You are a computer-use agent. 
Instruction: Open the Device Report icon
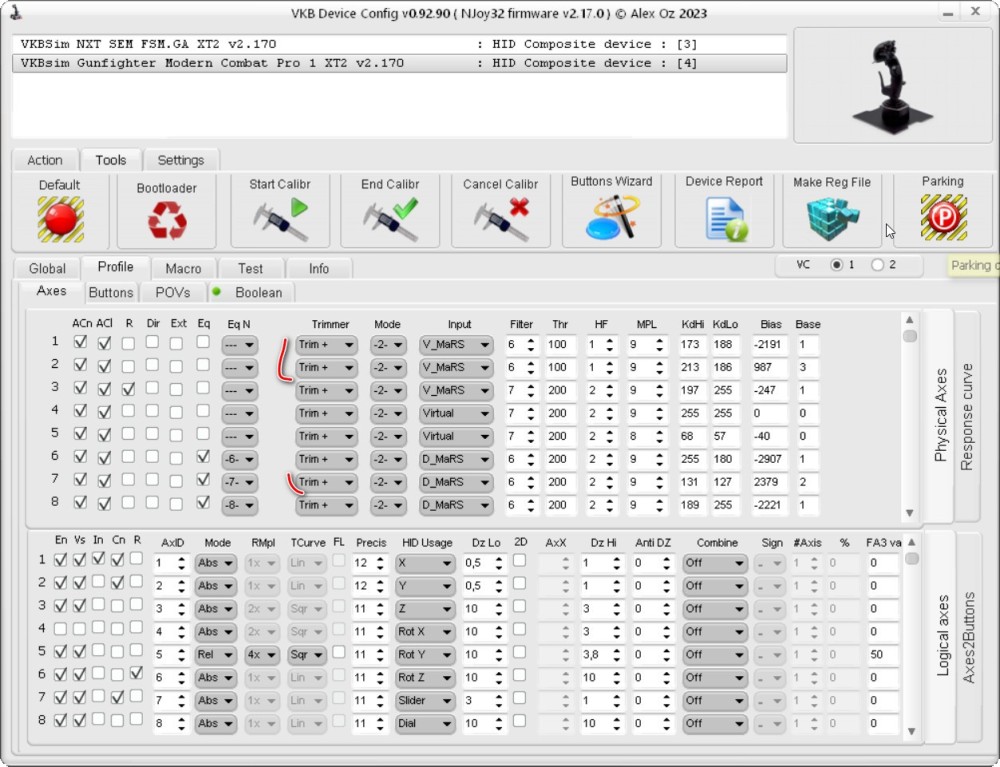725,219
